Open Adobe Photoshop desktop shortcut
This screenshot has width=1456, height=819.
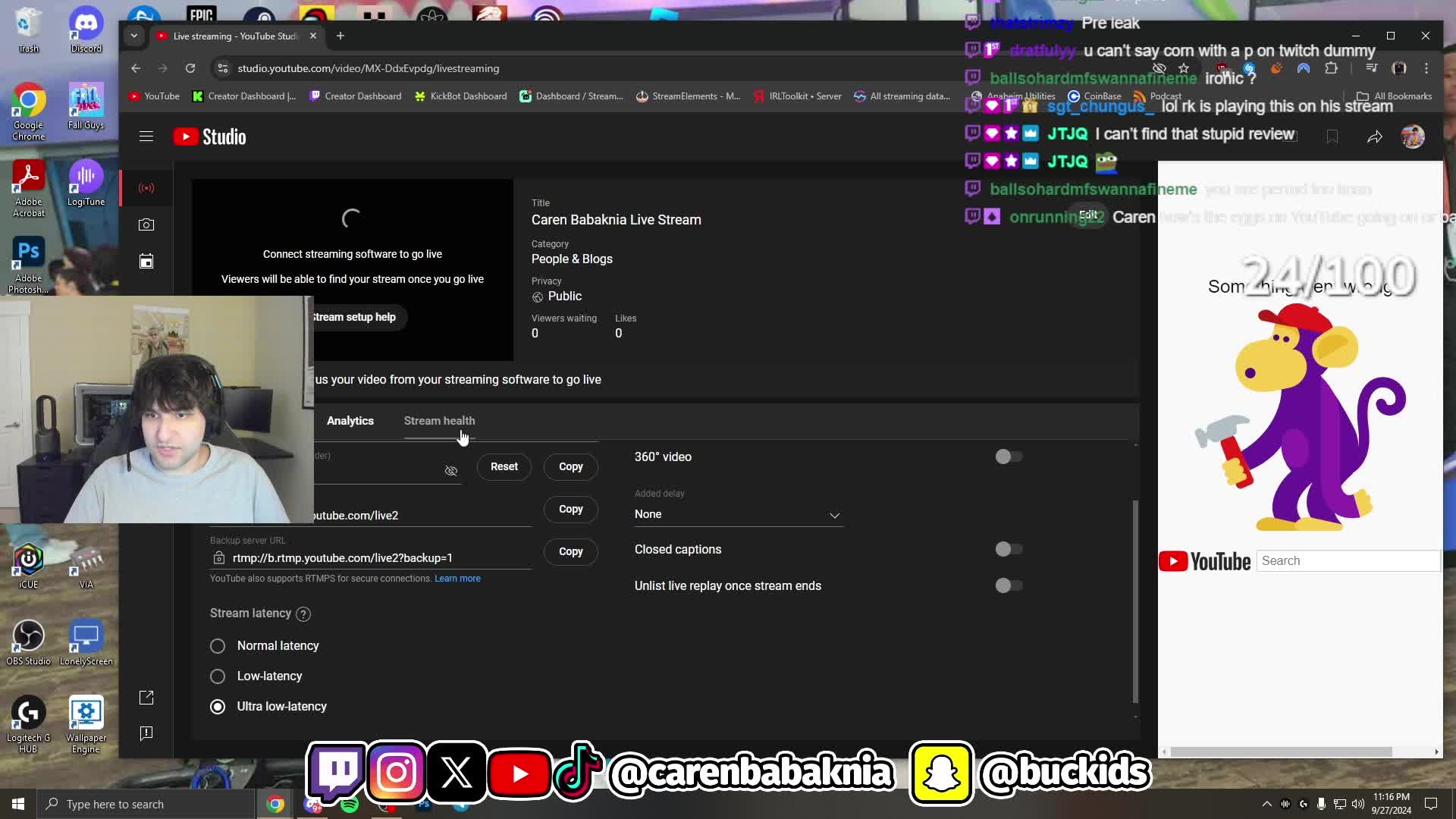coord(28,265)
